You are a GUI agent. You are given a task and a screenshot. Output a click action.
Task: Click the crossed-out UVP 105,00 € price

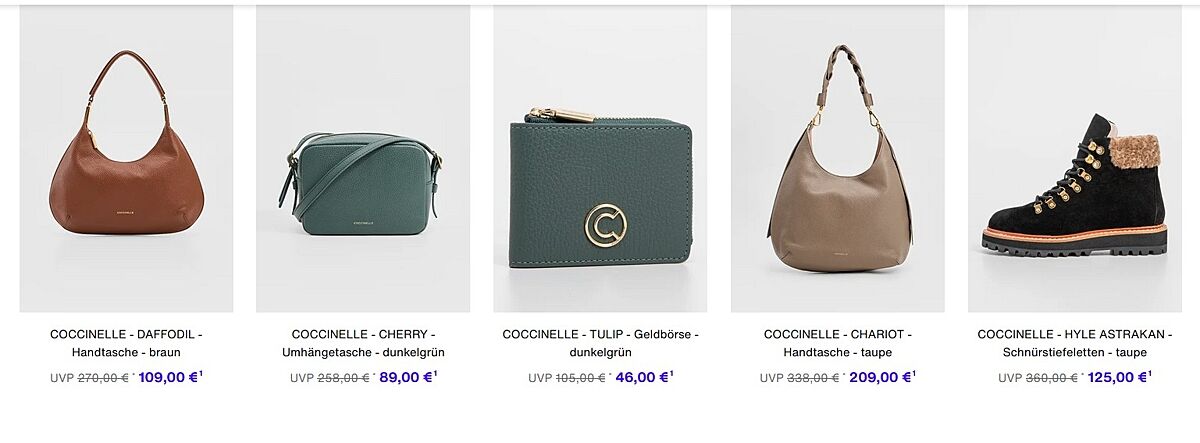567,378
